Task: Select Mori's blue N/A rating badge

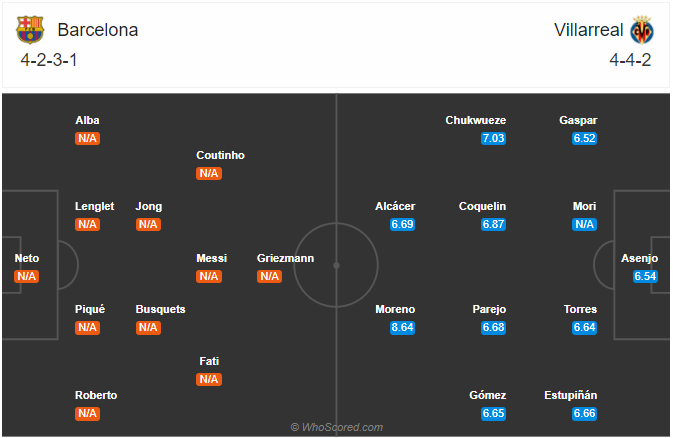Action: point(584,224)
